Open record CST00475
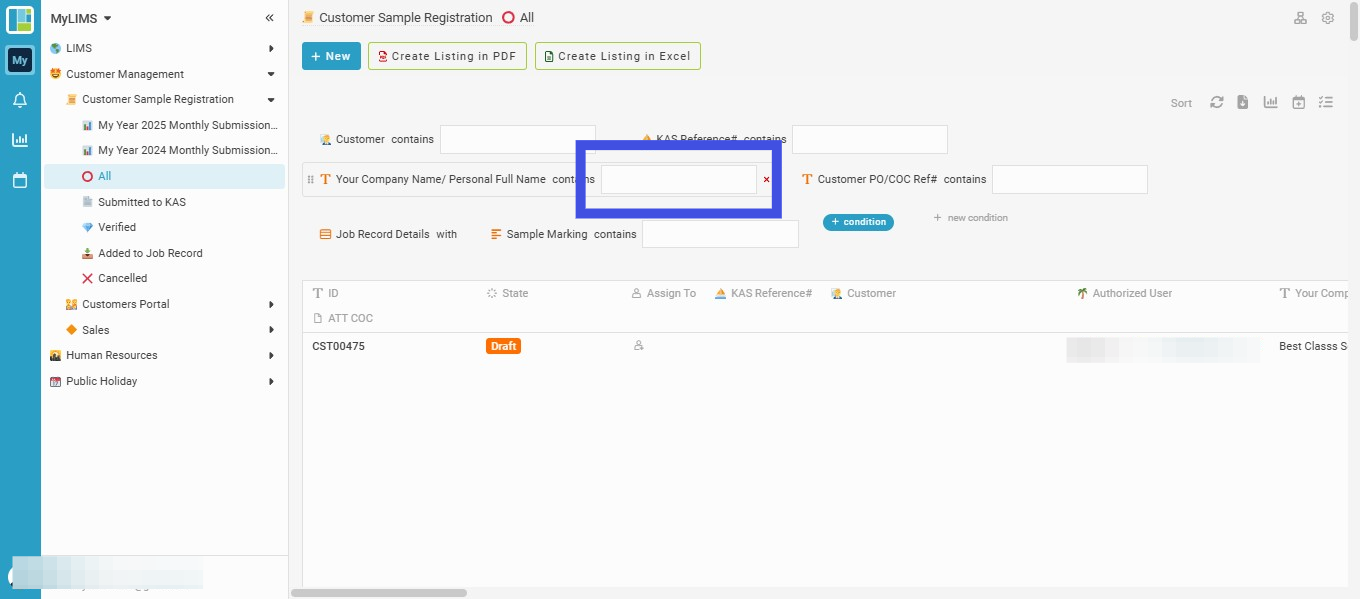The image size is (1360, 599). [338, 346]
